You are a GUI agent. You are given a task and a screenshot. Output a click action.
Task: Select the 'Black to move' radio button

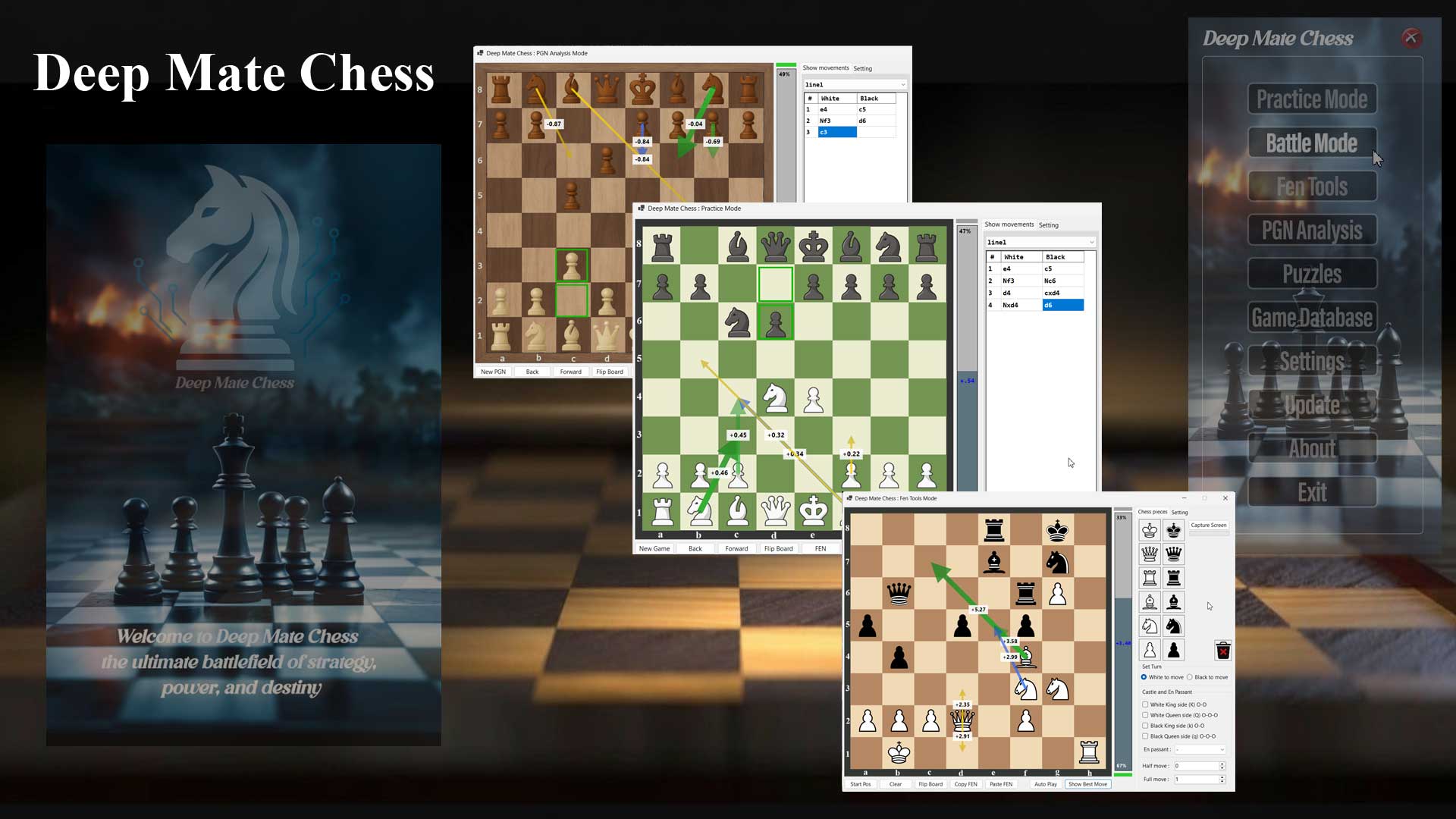coord(1190,677)
